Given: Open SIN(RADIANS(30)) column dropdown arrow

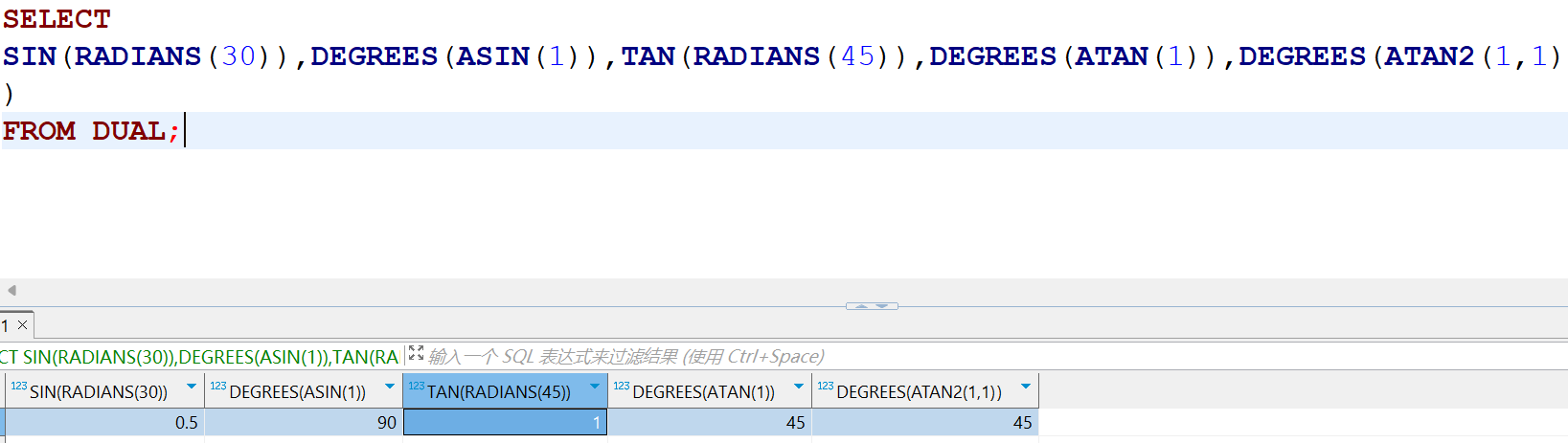Looking at the screenshot, I should pos(192,387).
